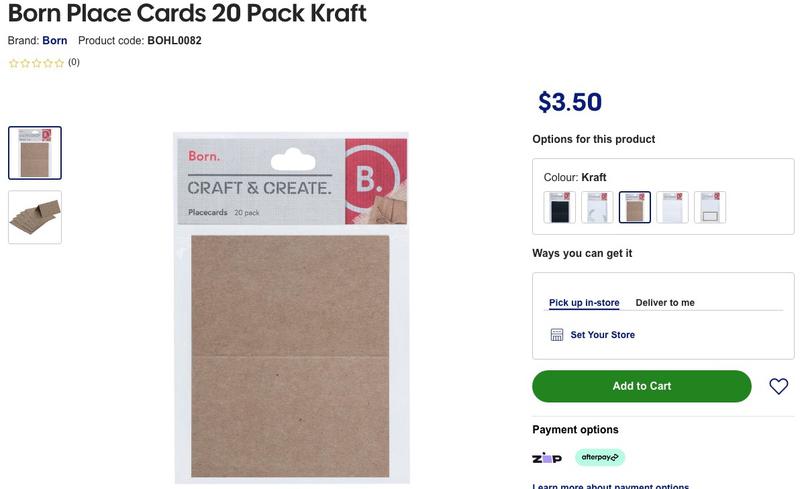The image size is (800, 489).
Task: Open Learn more about payment options
Action: coord(610,486)
